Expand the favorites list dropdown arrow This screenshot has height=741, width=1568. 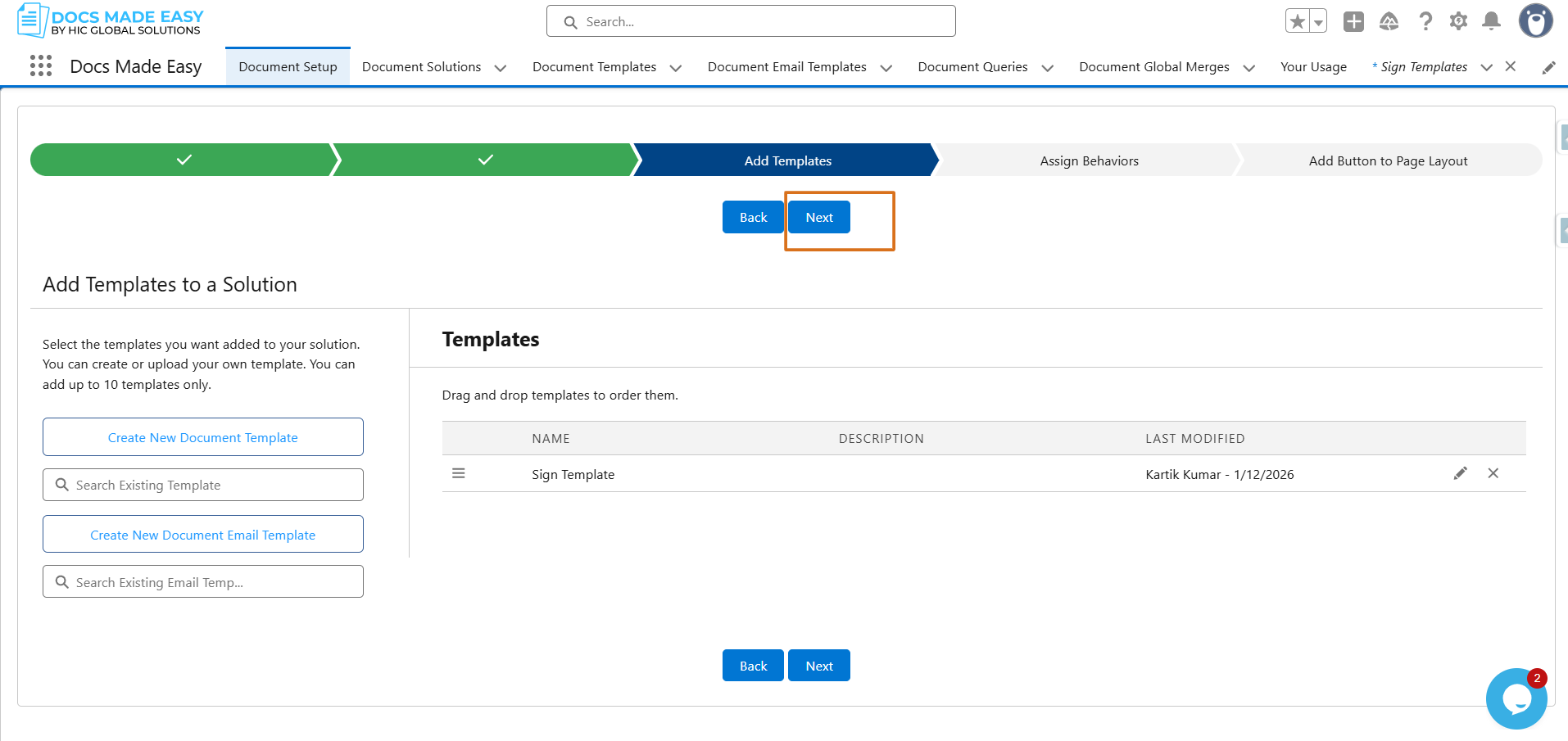pyautogui.click(x=1318, y=22)
